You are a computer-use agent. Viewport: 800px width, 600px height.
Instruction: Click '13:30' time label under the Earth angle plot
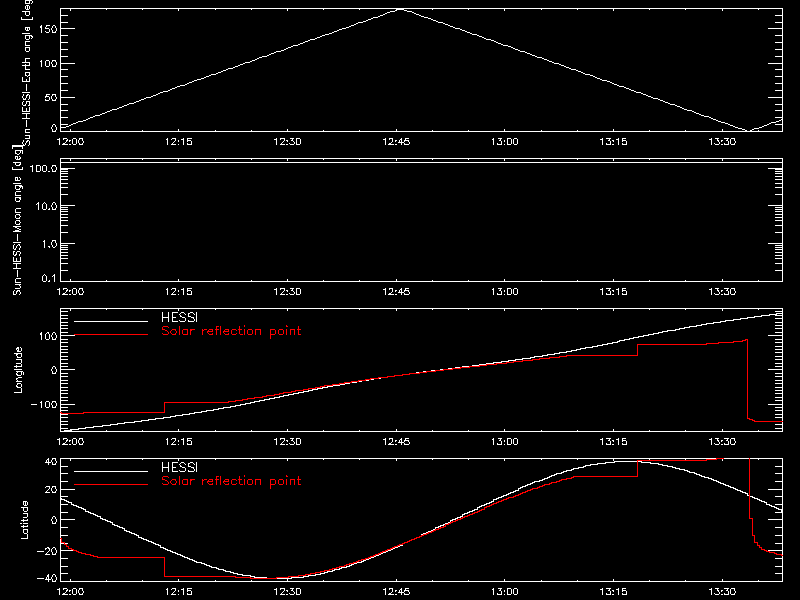click(x=722, y=142)
